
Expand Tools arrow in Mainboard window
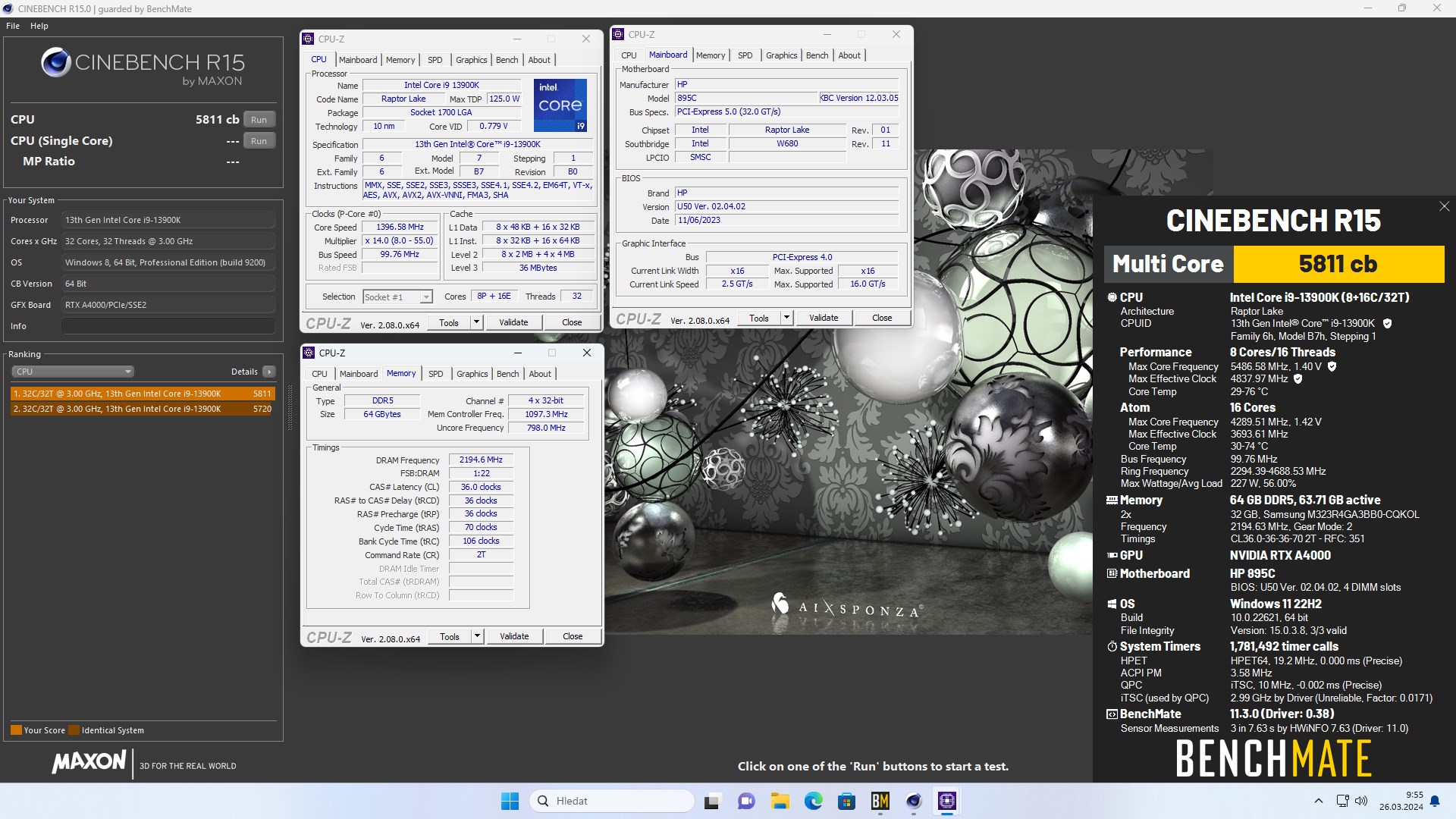(786, 318)
